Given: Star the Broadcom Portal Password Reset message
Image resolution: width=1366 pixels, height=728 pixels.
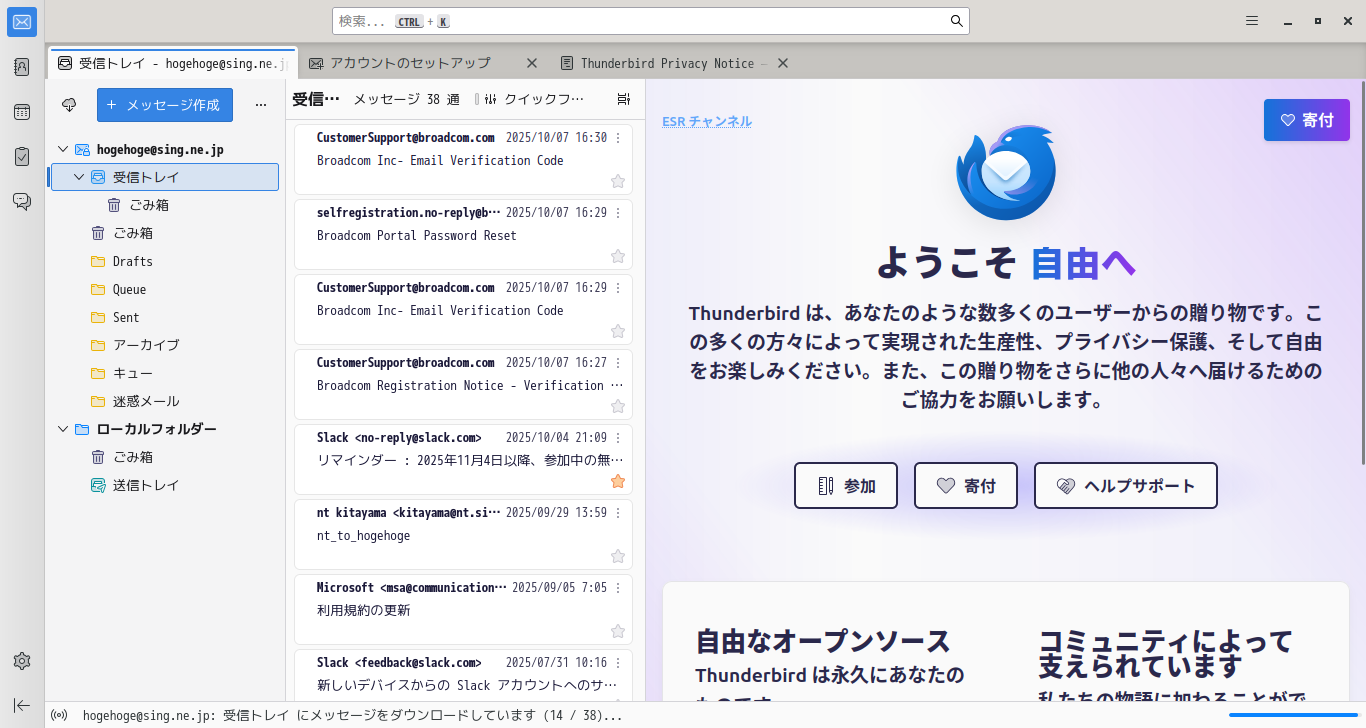Looking at the screenshot, I should (x=618, y=256).
